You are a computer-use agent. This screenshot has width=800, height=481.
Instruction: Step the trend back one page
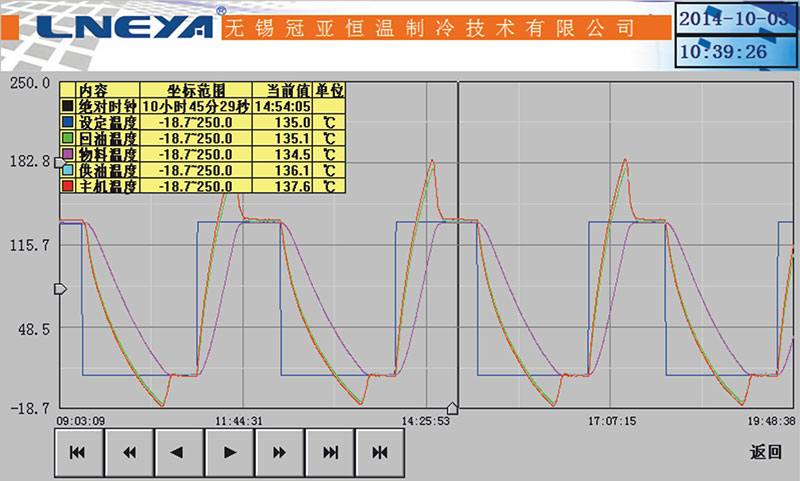click(179, 452)
